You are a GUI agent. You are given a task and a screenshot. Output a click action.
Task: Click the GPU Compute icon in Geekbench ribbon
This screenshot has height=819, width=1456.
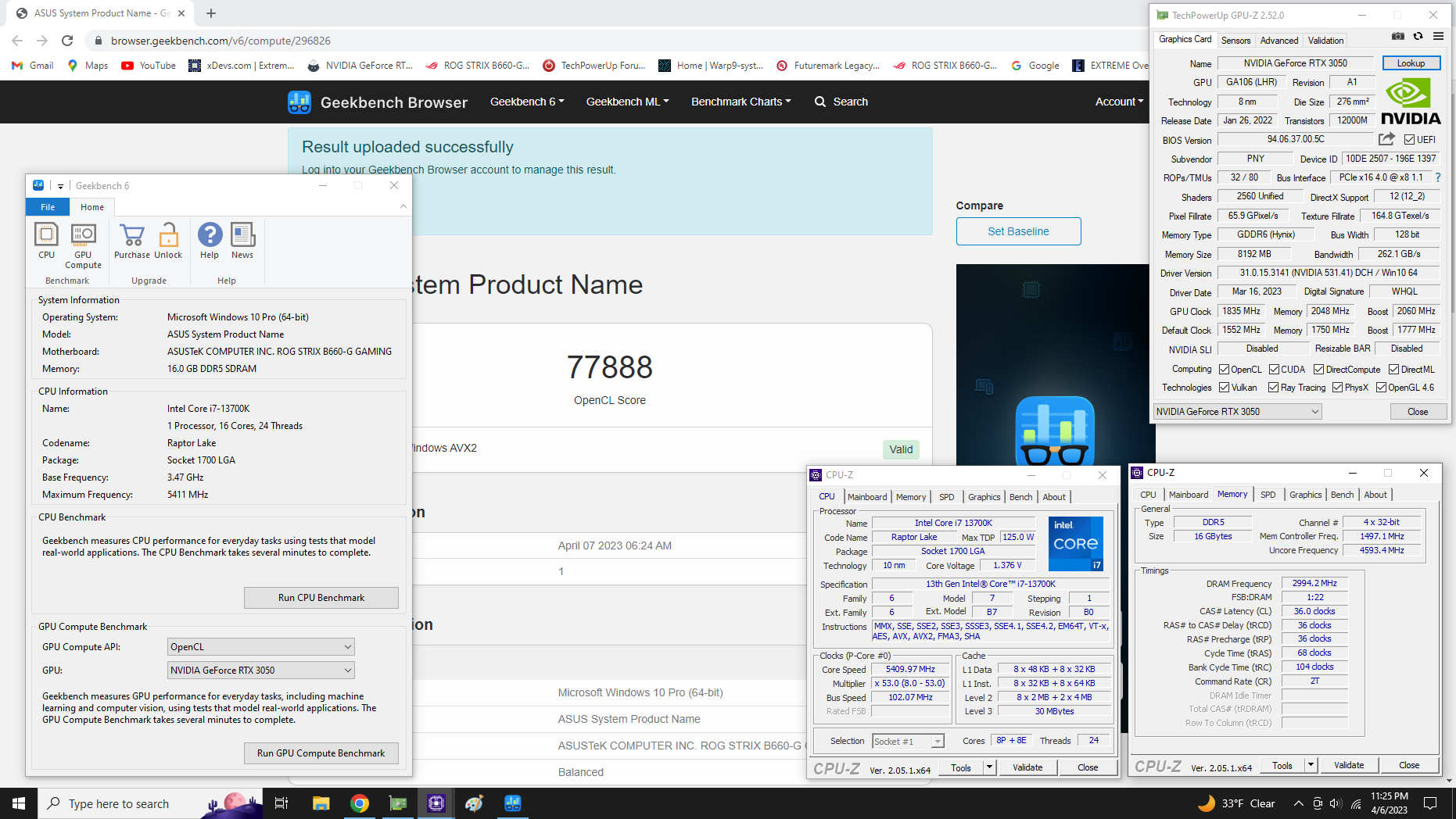[x=83, y=246]
